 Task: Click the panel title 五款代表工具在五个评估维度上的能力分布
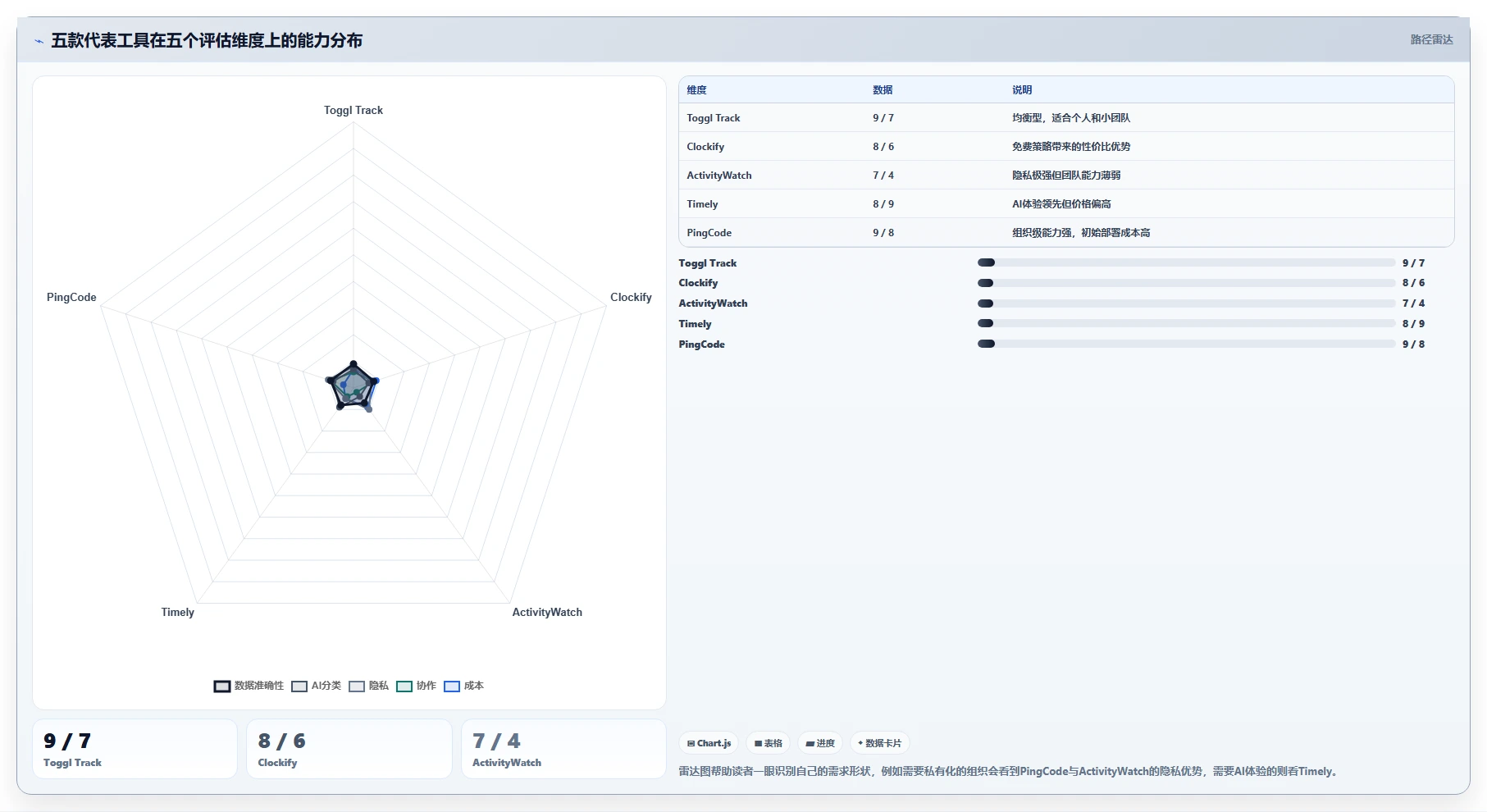click(207, 40)
